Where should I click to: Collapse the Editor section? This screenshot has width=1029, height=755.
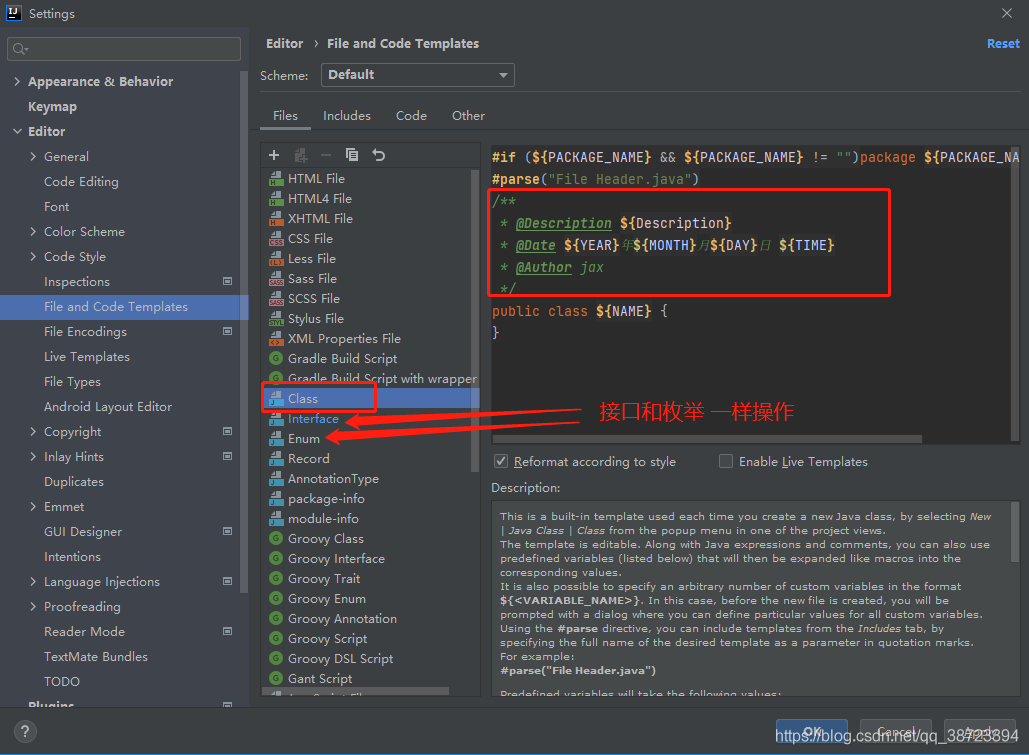coord(17,131)
